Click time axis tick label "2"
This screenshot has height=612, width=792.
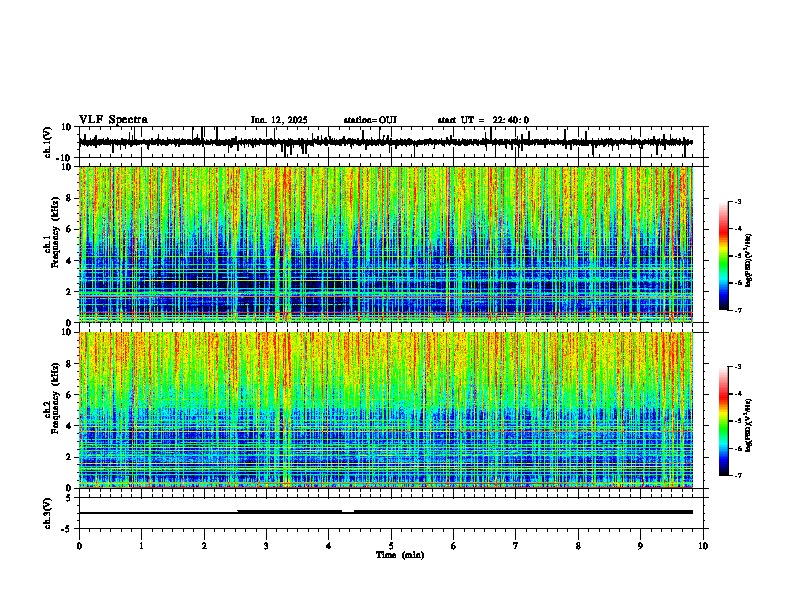click(x=204, y=546)
